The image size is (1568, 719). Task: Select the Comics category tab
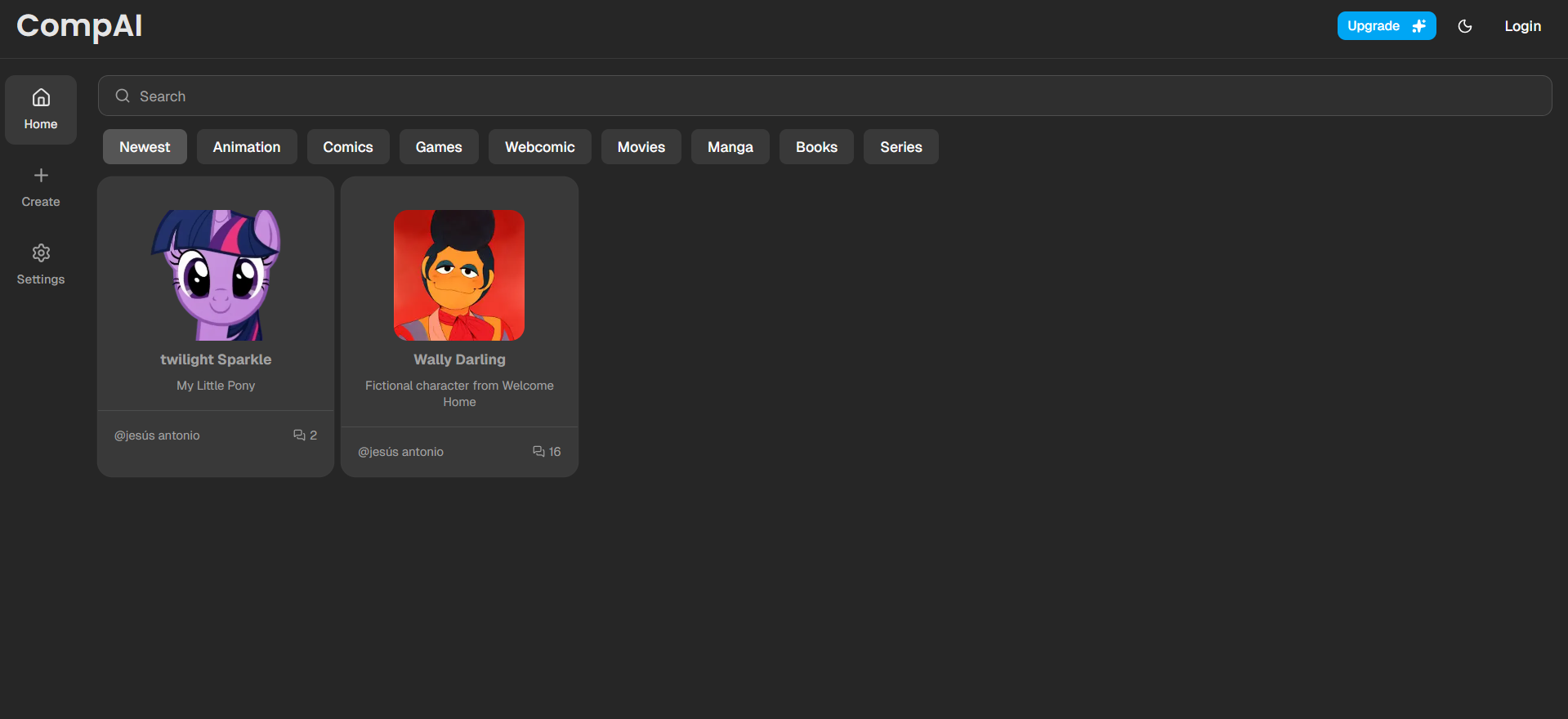tap(348, 147)
